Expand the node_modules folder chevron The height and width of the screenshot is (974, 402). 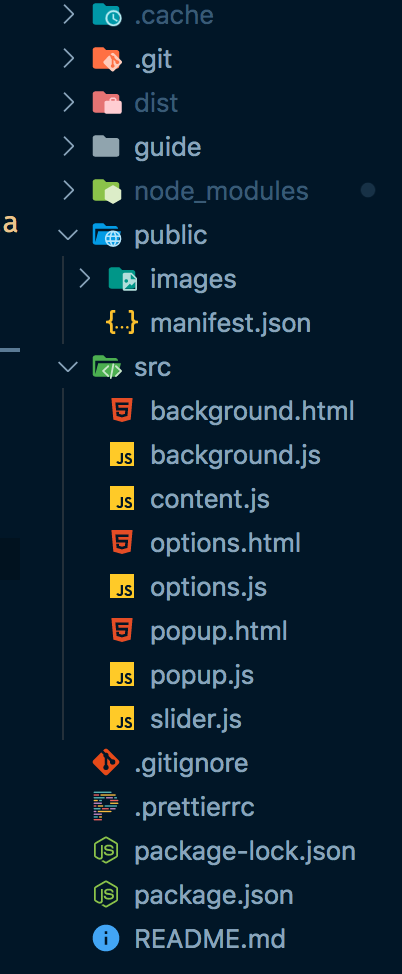[69, 191]
